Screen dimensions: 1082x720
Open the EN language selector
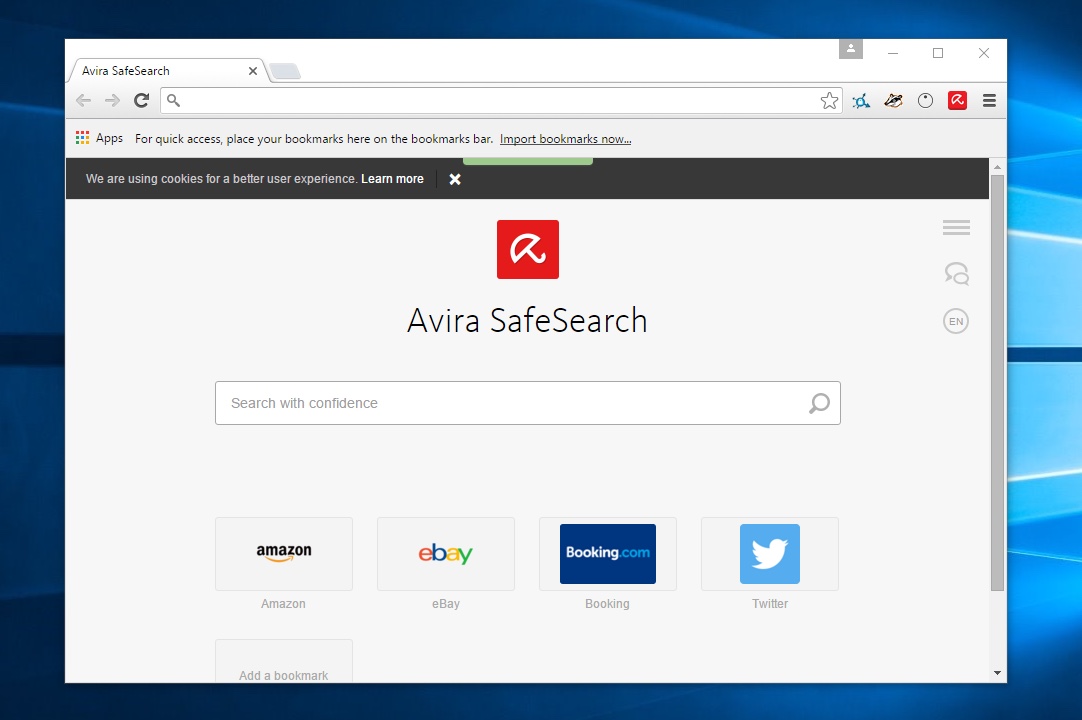[x=956, y=321]
